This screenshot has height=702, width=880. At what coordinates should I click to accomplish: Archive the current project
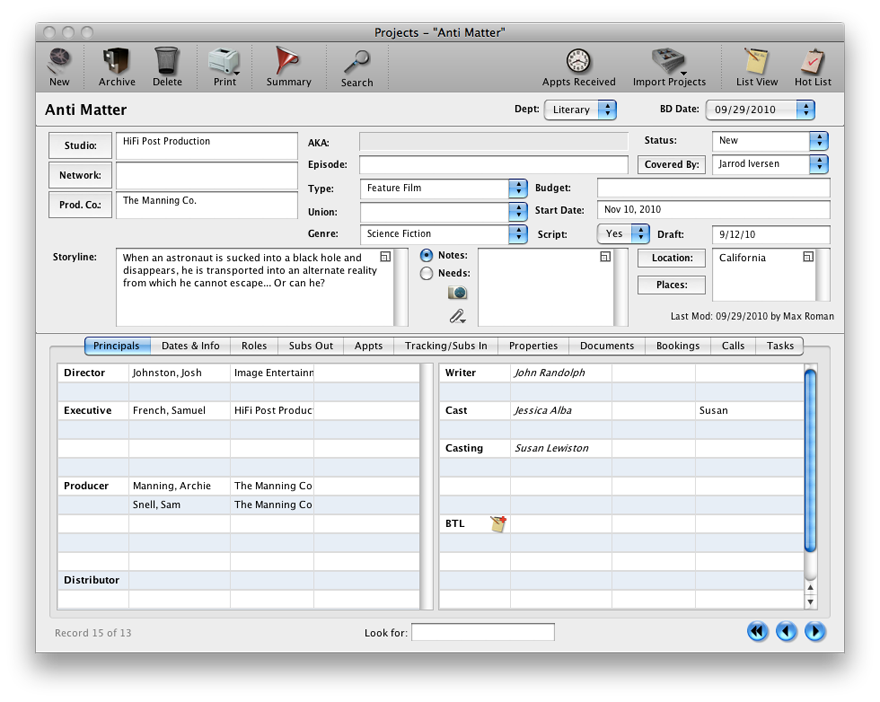click(117, 67)
